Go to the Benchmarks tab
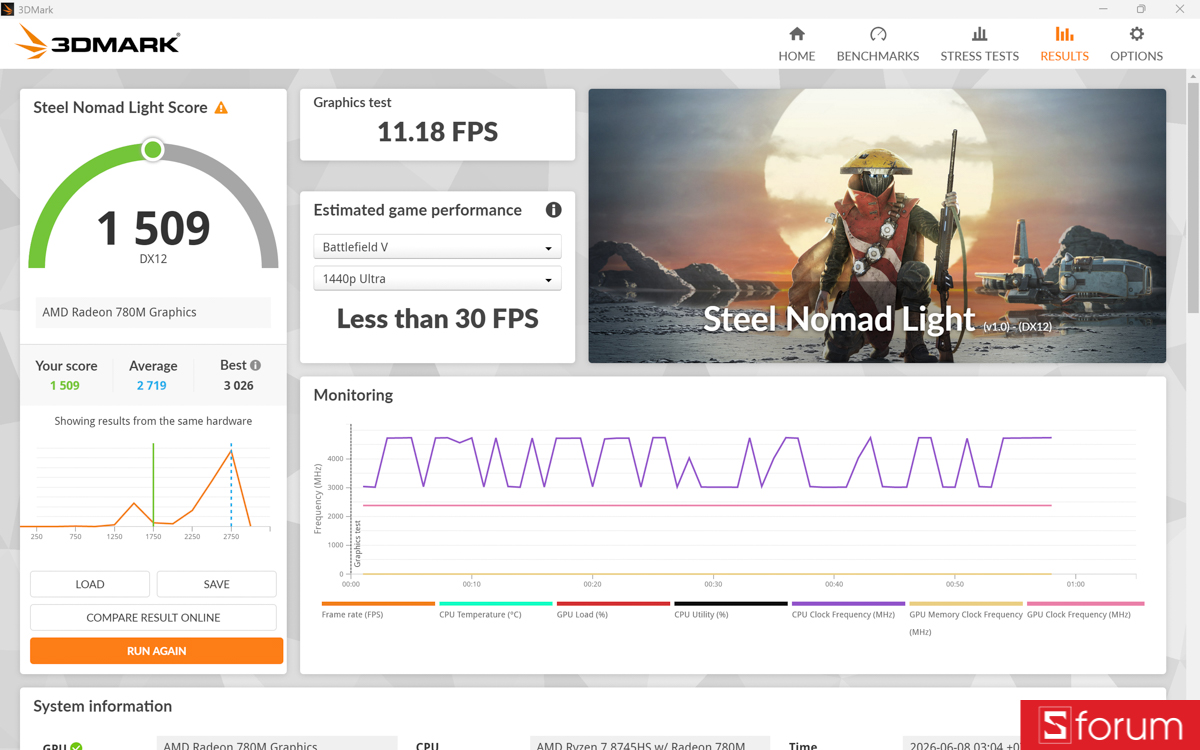The height and width of the screenshot is (750, 1200). (x=877, y=45)
